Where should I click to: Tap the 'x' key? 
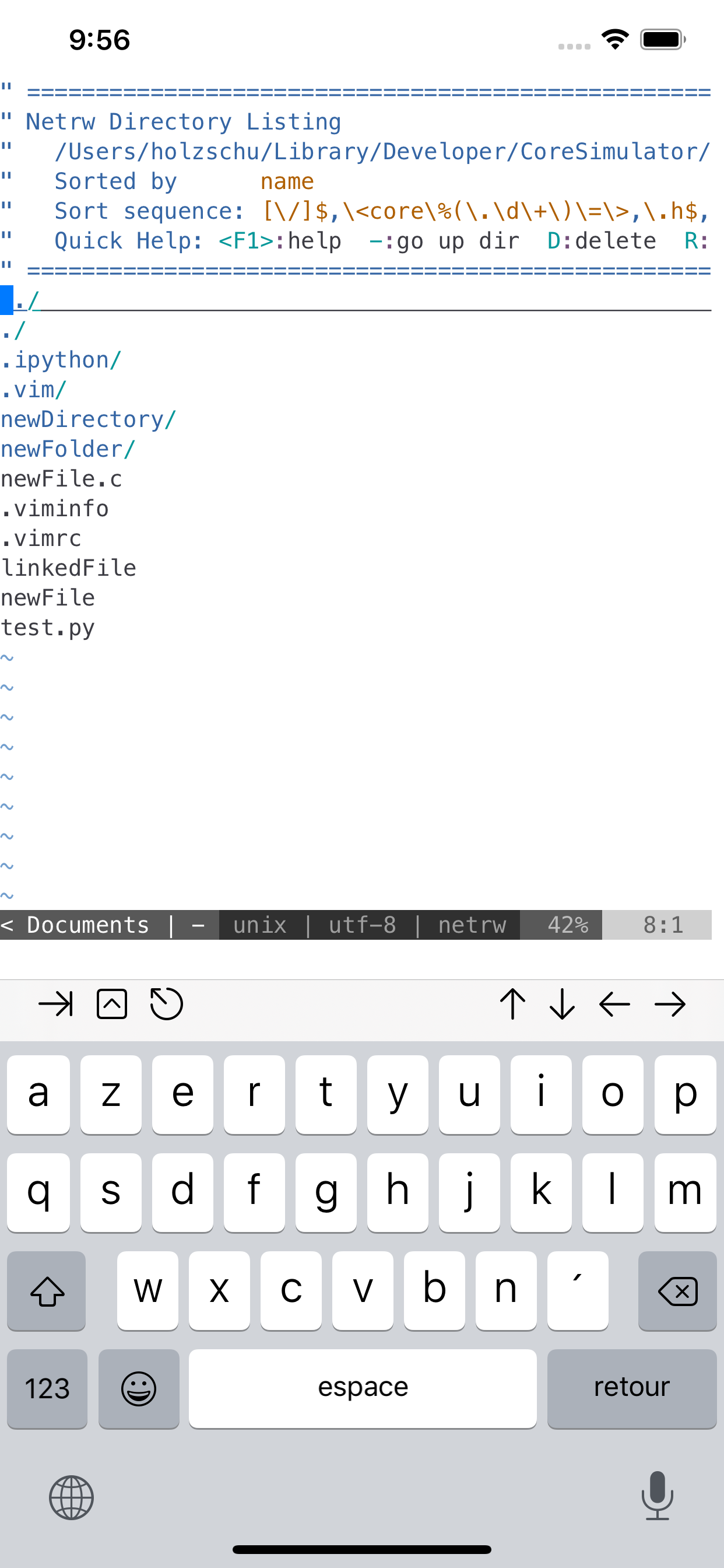click(x=219, y=1290)
